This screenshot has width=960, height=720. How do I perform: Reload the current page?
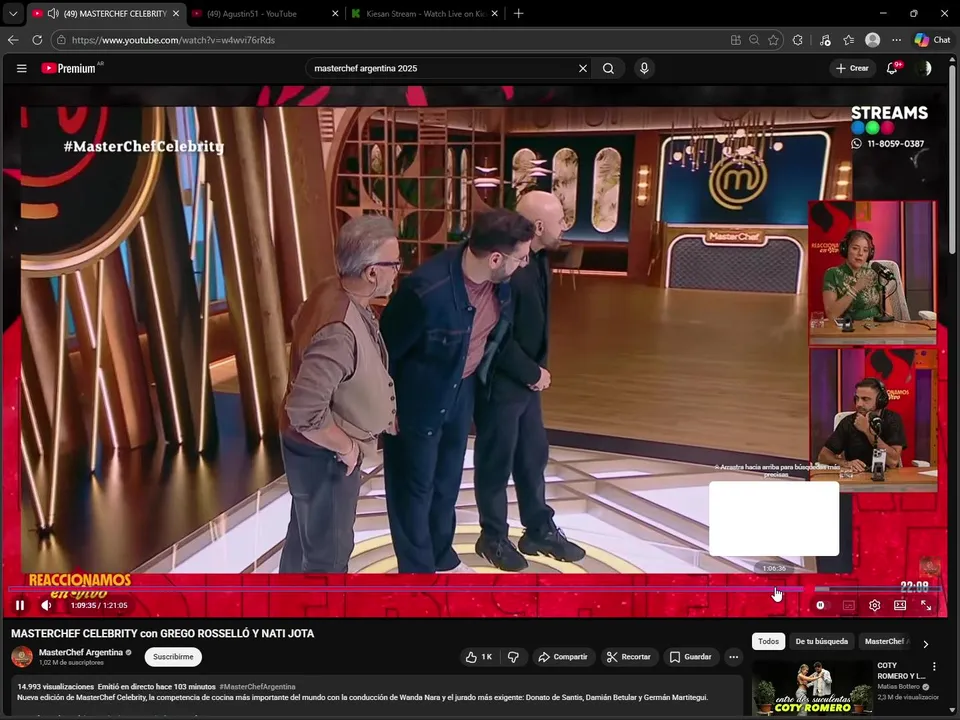[37, 40]
